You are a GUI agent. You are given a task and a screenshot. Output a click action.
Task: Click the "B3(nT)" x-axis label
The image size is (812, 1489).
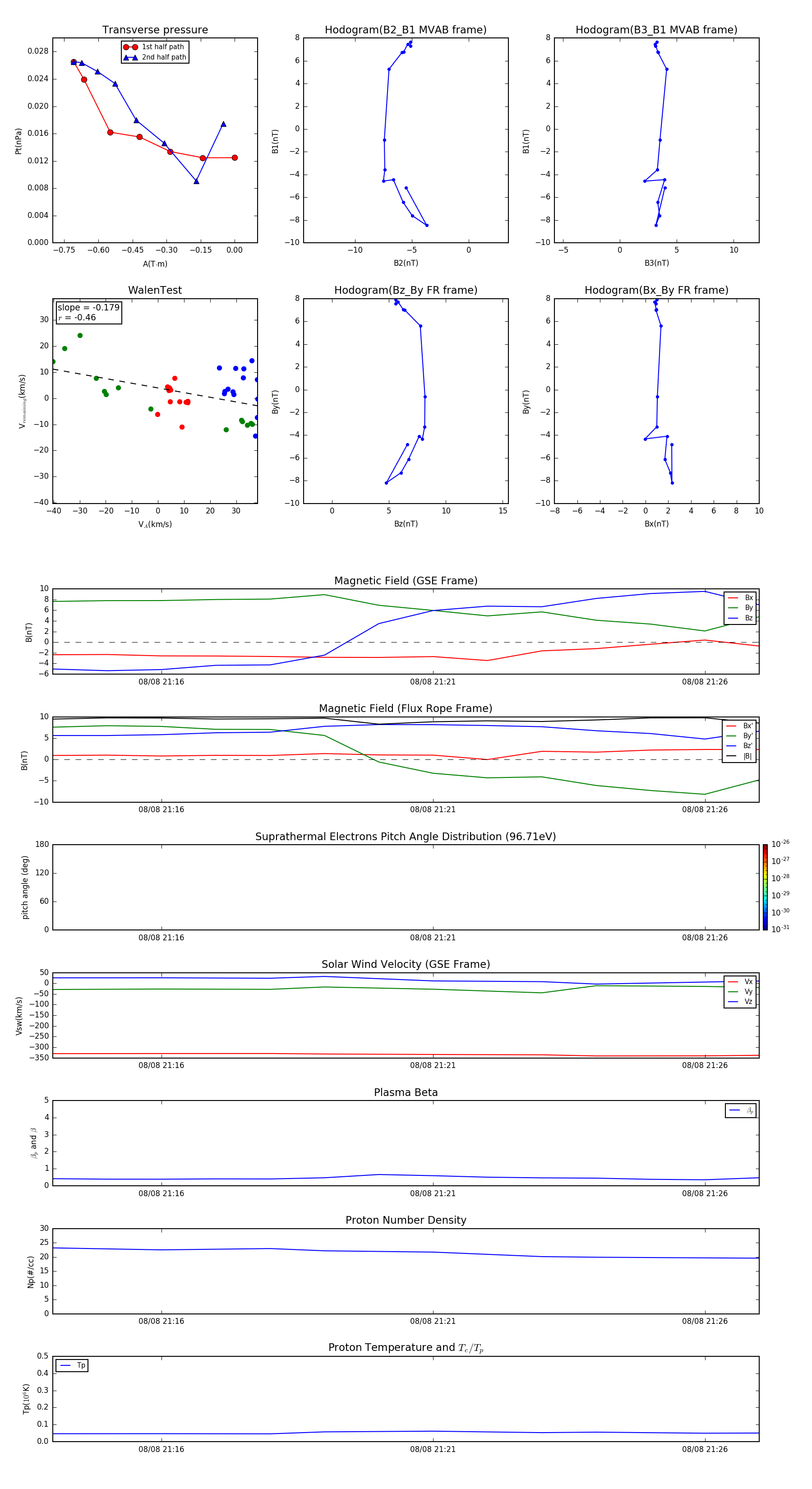(656, 263)
